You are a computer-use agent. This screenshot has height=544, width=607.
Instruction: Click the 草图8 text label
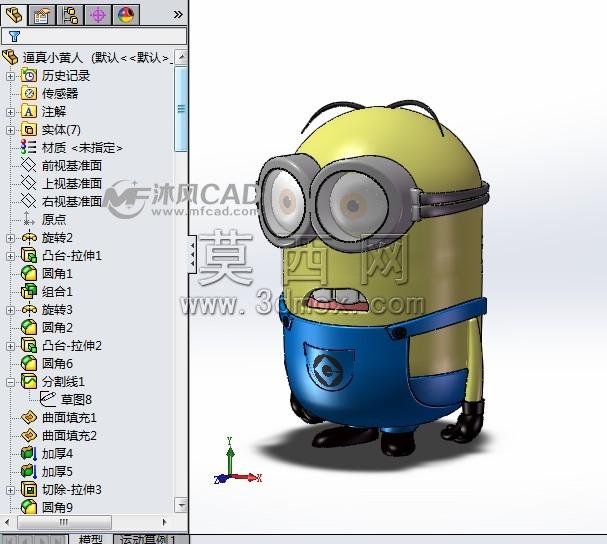point(76,400)
